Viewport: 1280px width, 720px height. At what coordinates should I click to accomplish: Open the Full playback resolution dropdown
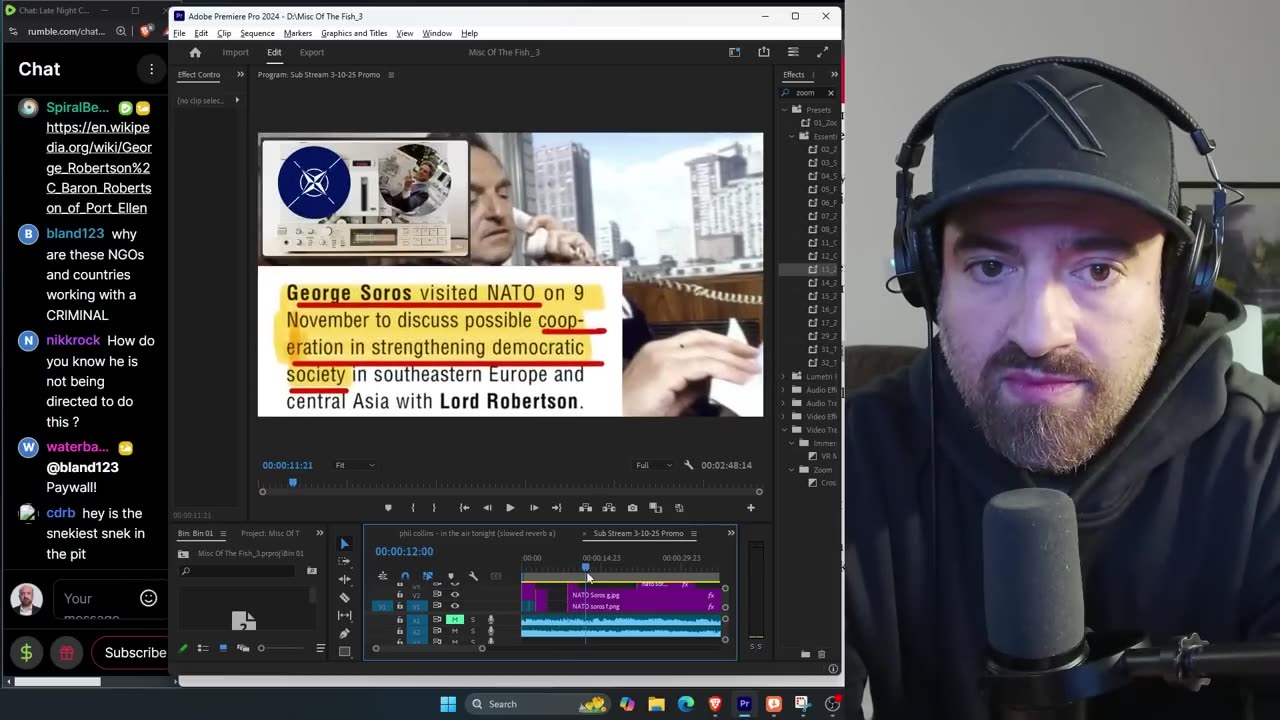[655, 465]
